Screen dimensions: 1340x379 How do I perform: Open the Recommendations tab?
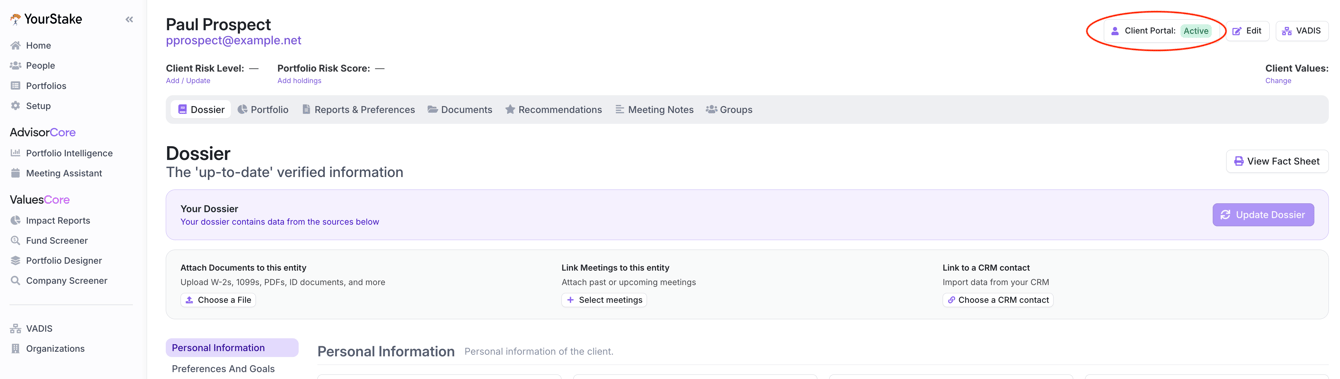[553, 109]
